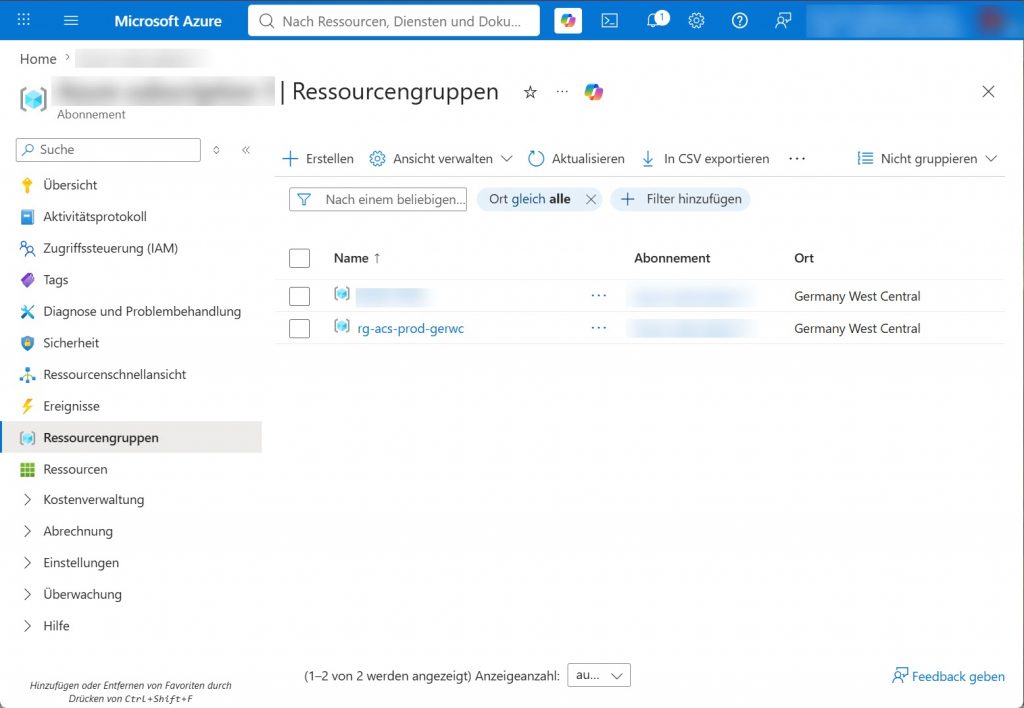Click the filter text field
Screen dimensions: 1024x708
(378, 199)
